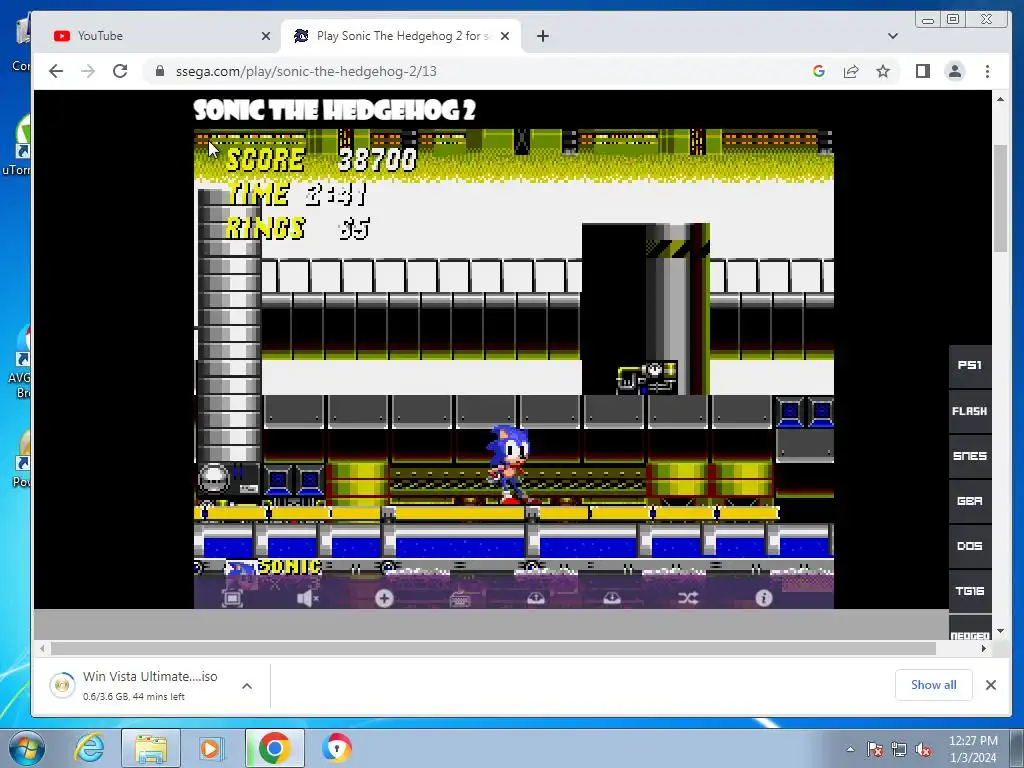This screenshot has height=768, width=1024.
Task: Open a new browser tab
Action: 543,36
